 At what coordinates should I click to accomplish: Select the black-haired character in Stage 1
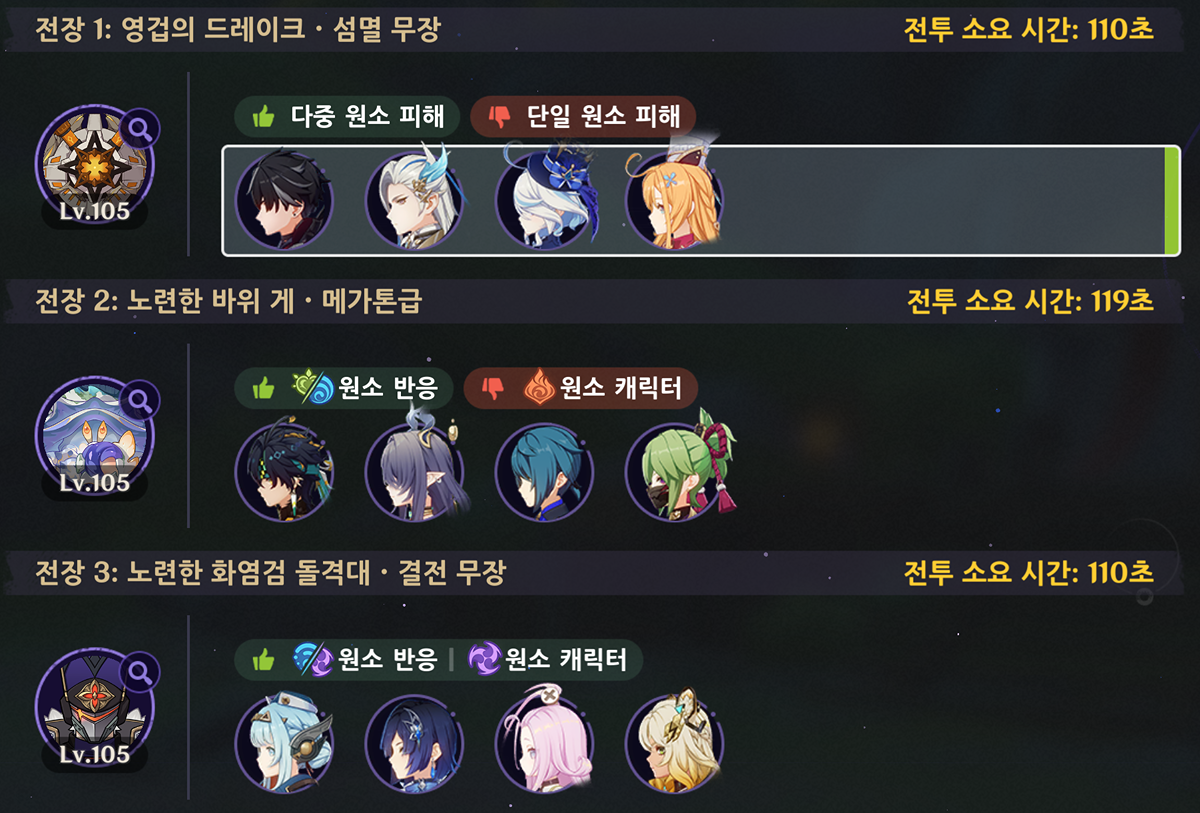[x=284, y=200]
